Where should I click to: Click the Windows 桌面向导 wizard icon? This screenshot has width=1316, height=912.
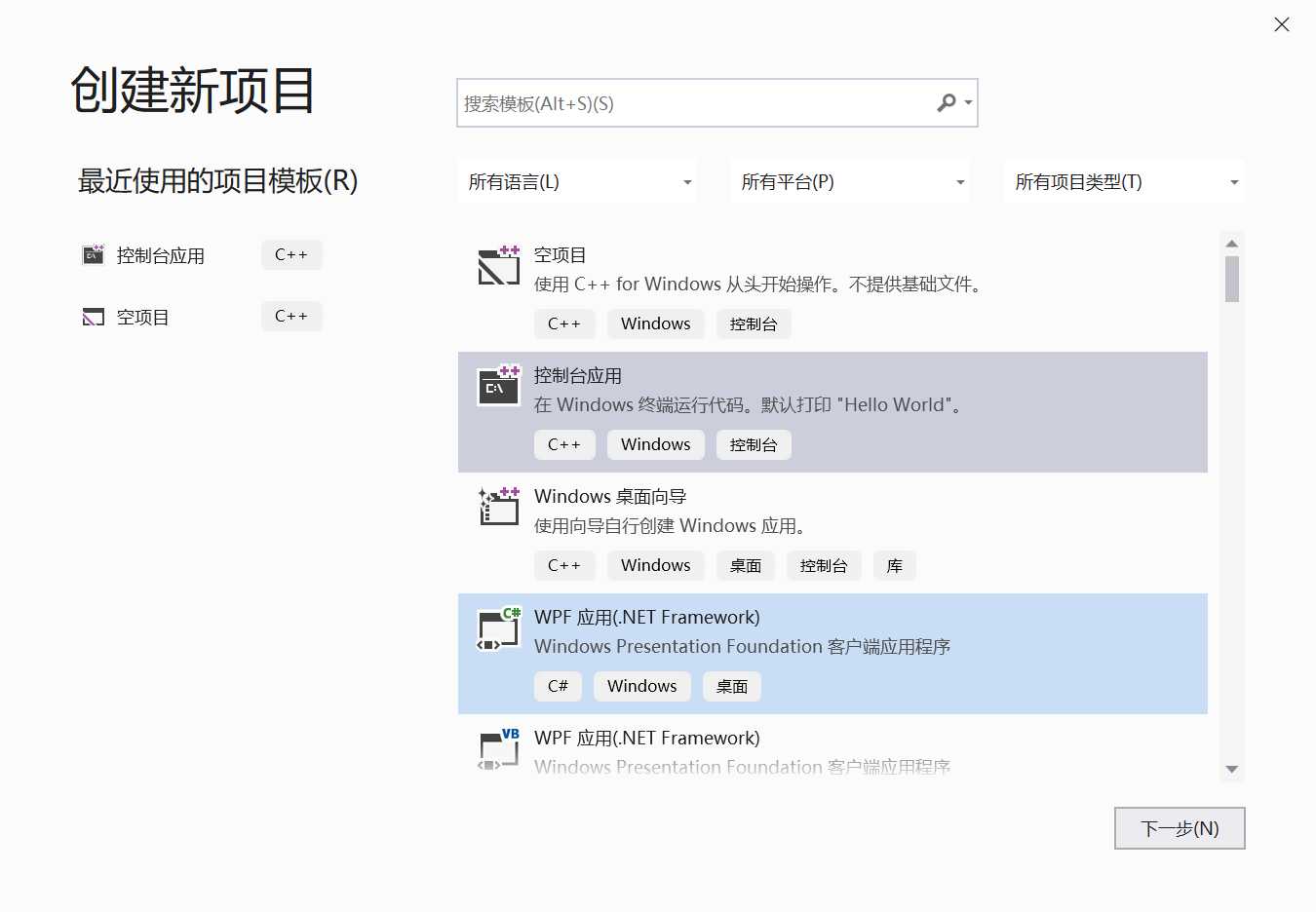(x=499, y=507)
